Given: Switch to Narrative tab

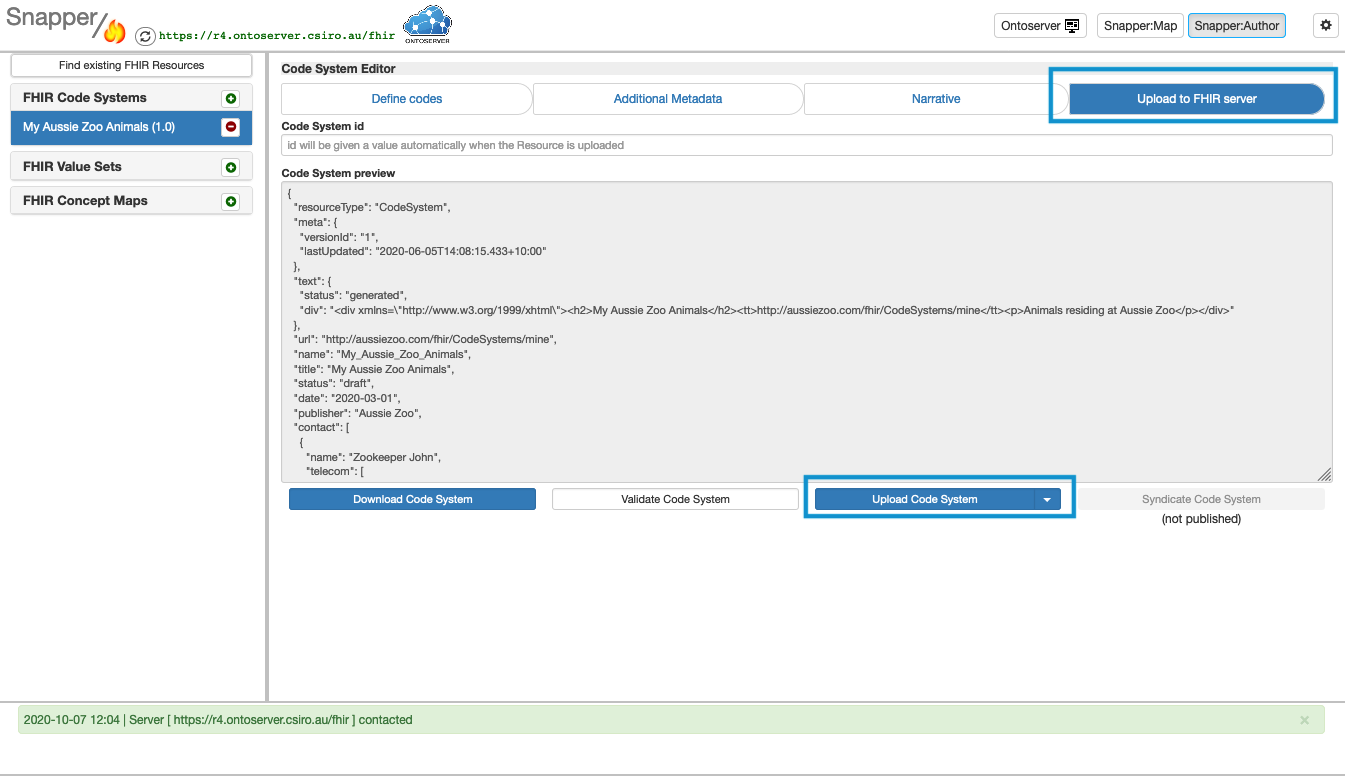Looking at the screenshot, I should 936,99.
